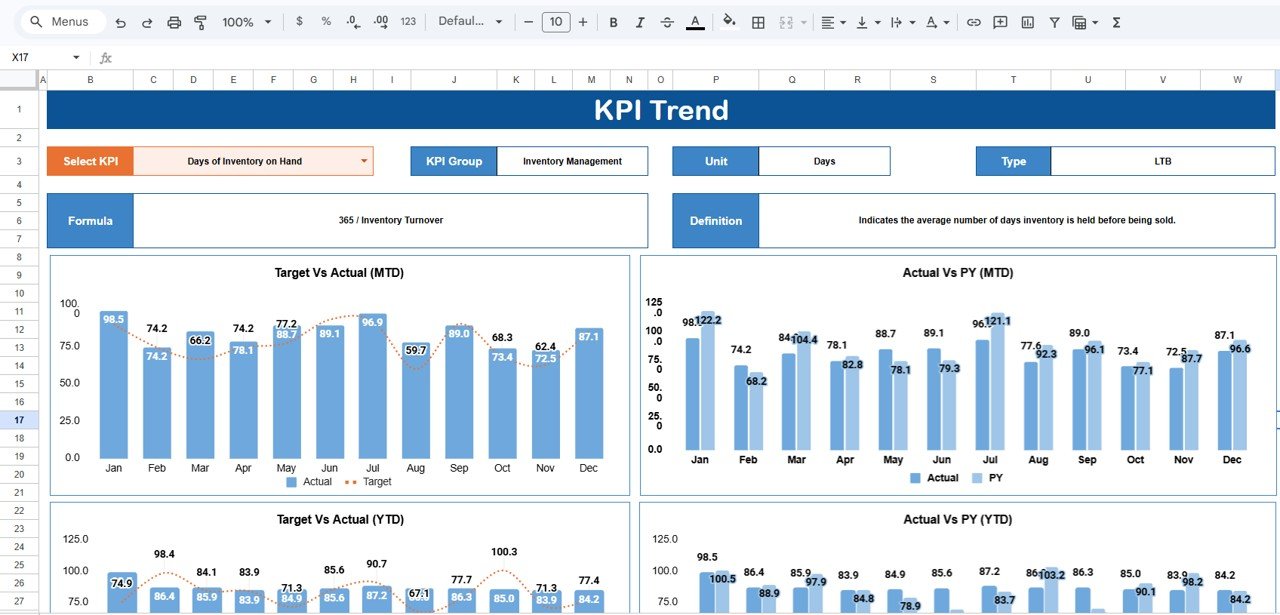Screen dimensions: 1280x615
Task: Apply percent format
Action: tap(325, 21)
